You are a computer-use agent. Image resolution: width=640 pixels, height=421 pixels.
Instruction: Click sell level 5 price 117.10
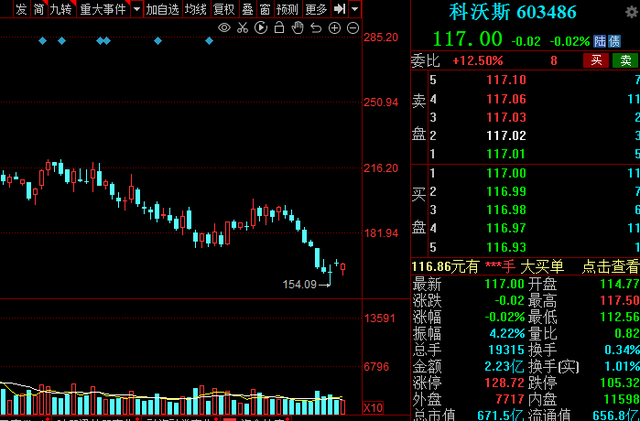point(506,80)
